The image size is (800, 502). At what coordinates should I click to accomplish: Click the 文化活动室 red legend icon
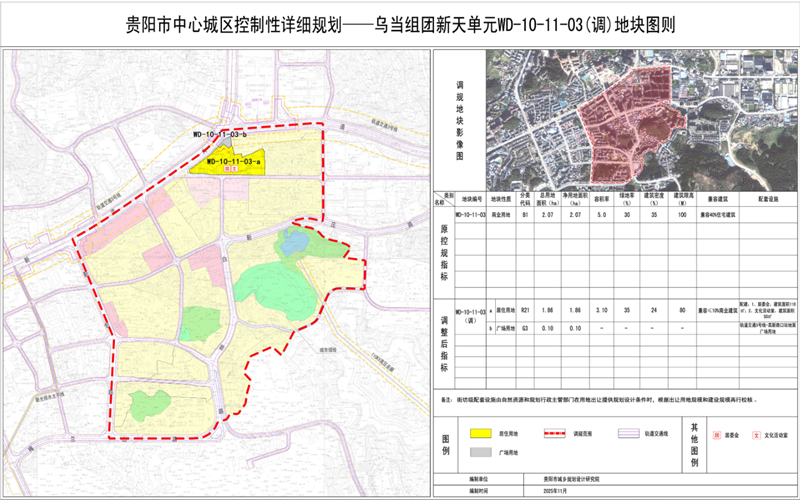pyautogui.click(x=756, y=436)
